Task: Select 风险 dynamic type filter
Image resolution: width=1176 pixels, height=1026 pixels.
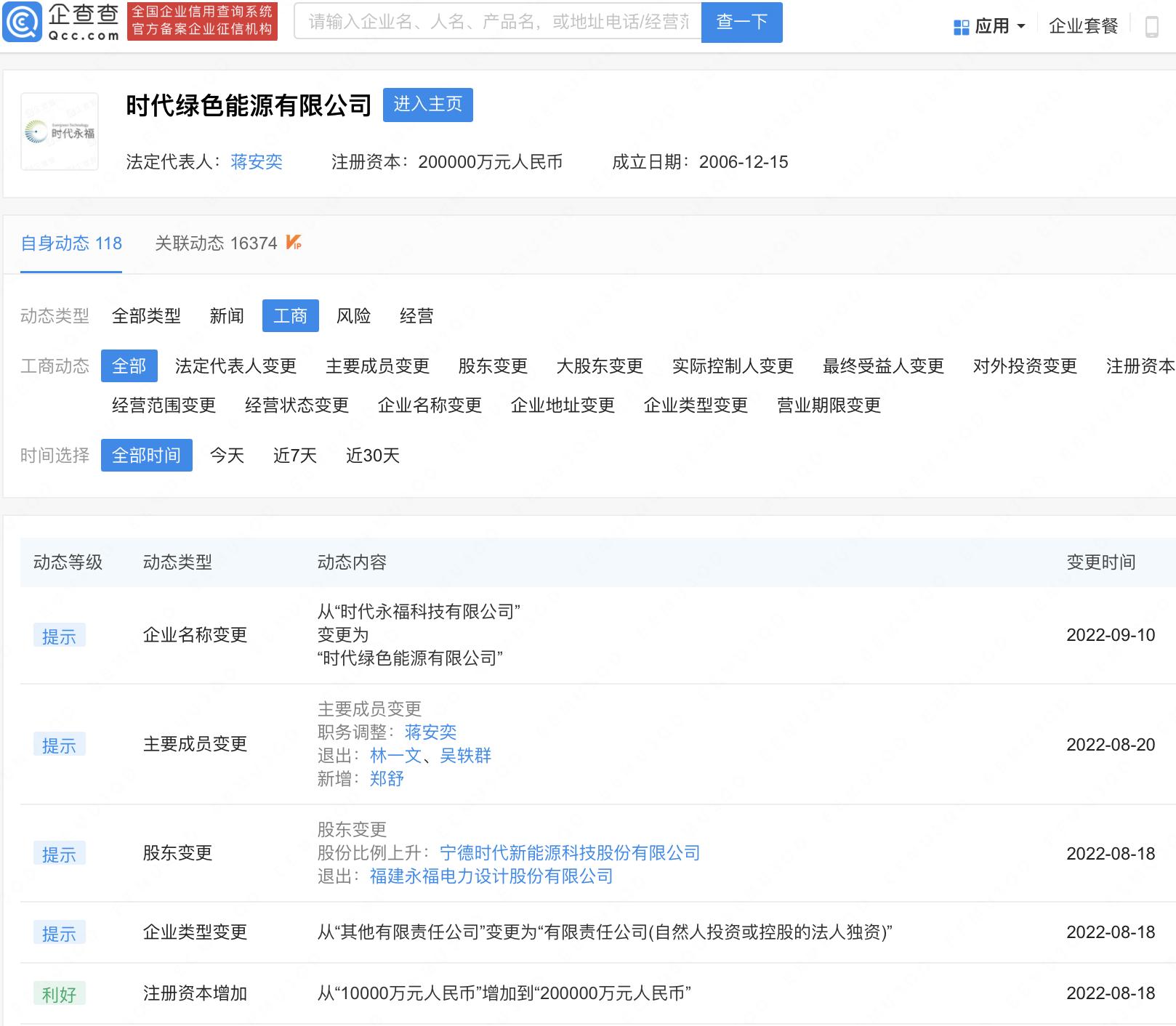Action: 353,316
